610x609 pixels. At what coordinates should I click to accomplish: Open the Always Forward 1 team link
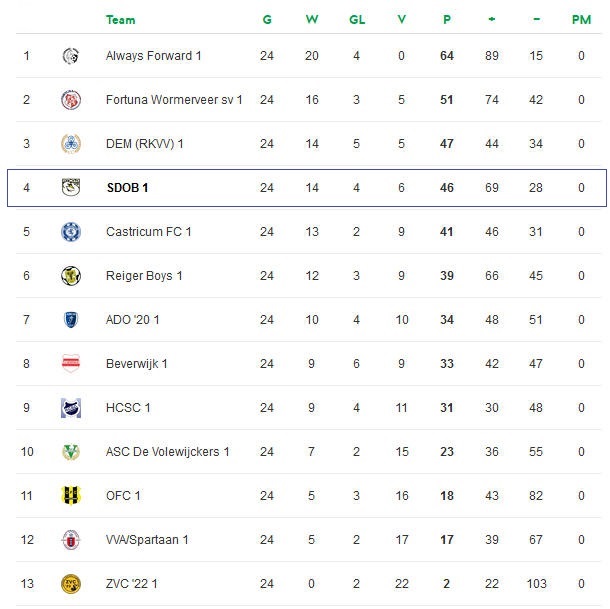(x=153, y=56)
